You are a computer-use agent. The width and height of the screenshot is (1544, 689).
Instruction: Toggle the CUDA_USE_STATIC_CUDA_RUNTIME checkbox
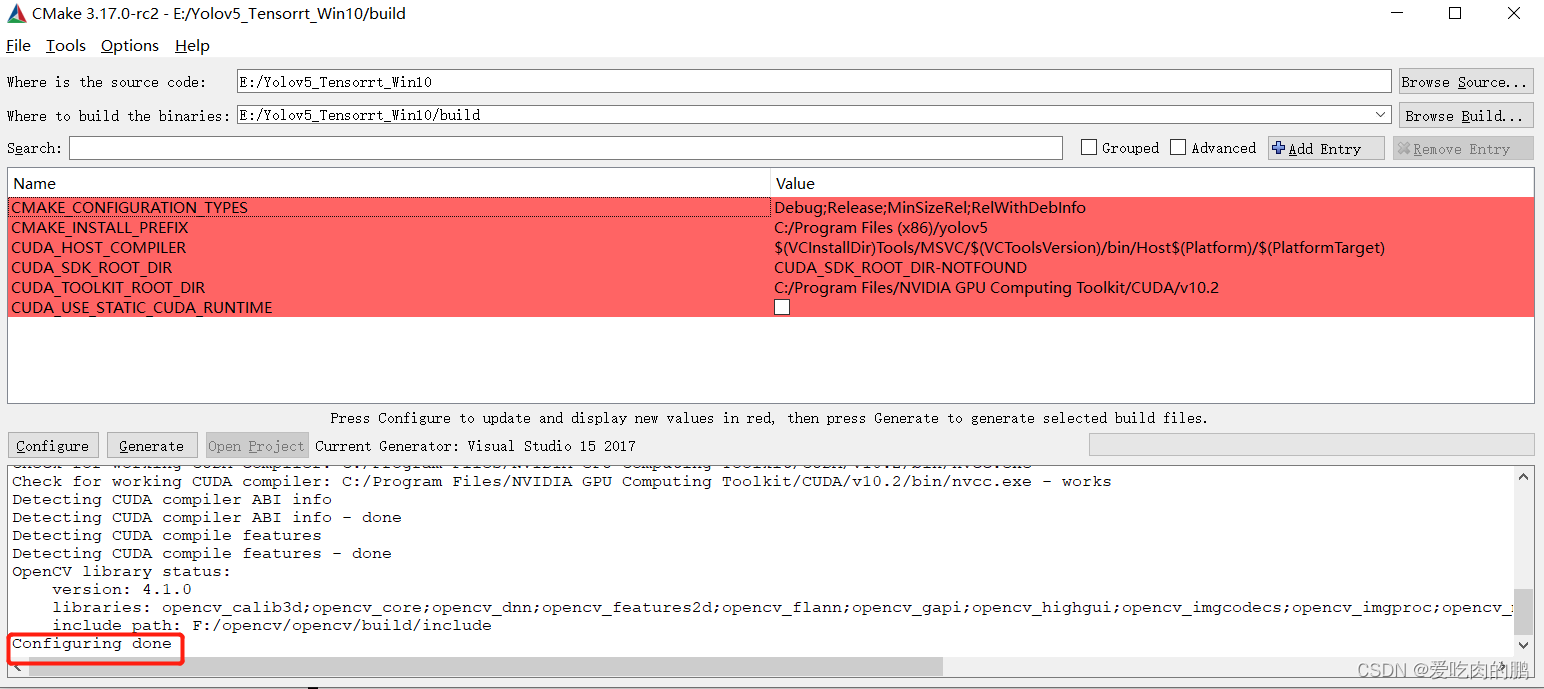(x=782, y=308)
